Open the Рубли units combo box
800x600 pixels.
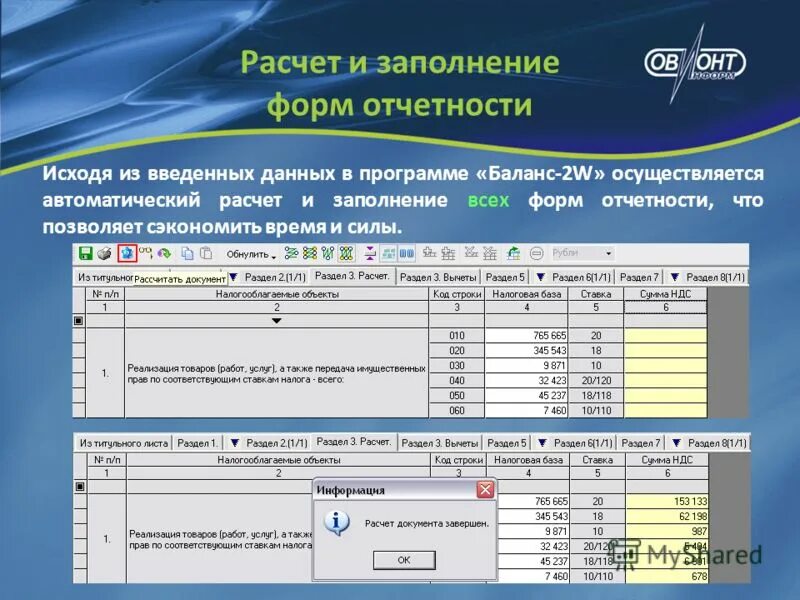pos(582,253)
